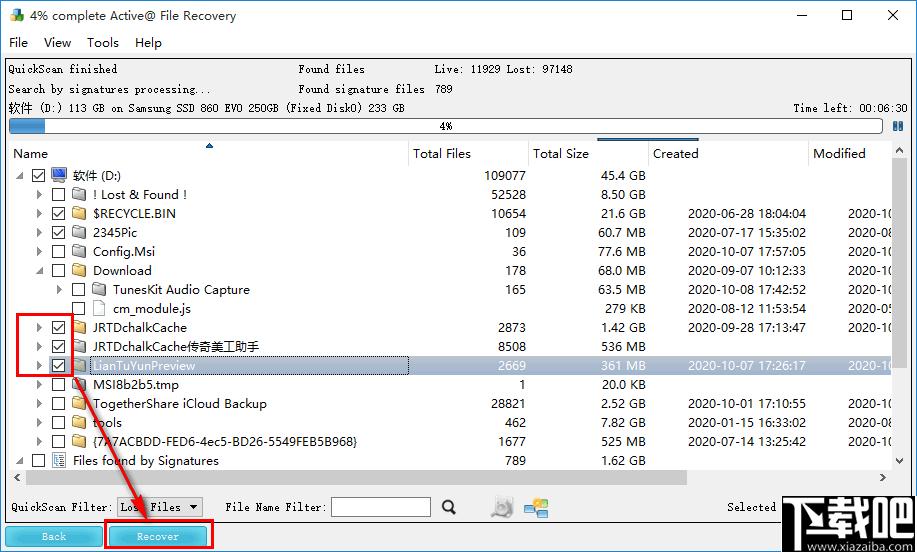Expand the TogetherShare iCloud Backup folder
The height and width of the screenshot is (552, 917).
40,404
